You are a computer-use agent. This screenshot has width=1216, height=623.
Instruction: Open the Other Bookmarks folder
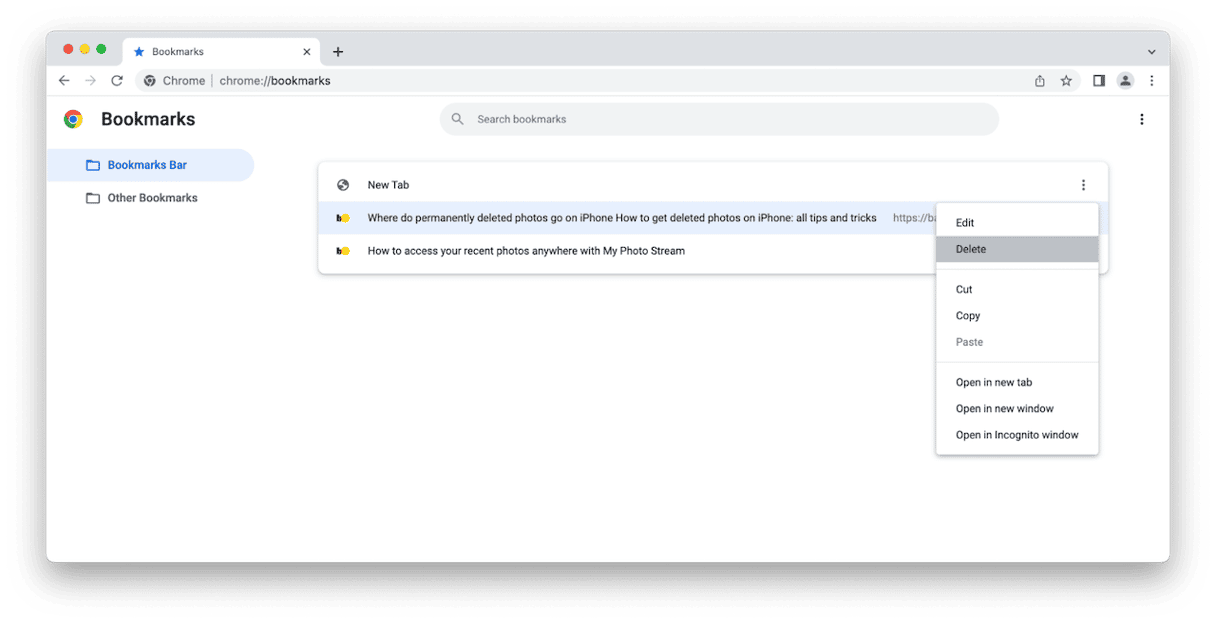[x=152, y=198]
